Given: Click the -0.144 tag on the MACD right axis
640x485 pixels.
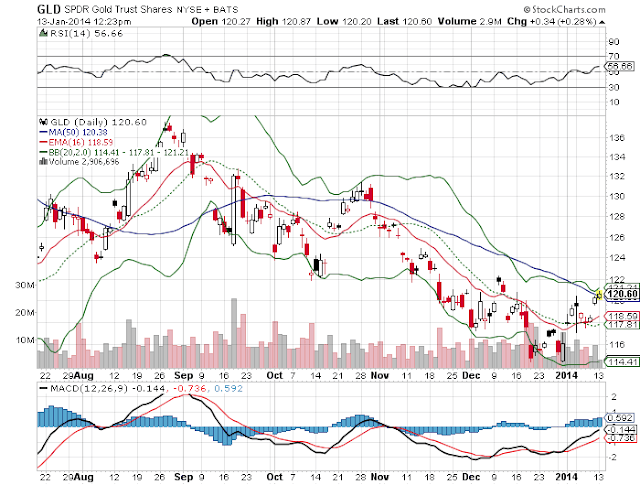Looking at the screenshot, I should click(621, 429).
